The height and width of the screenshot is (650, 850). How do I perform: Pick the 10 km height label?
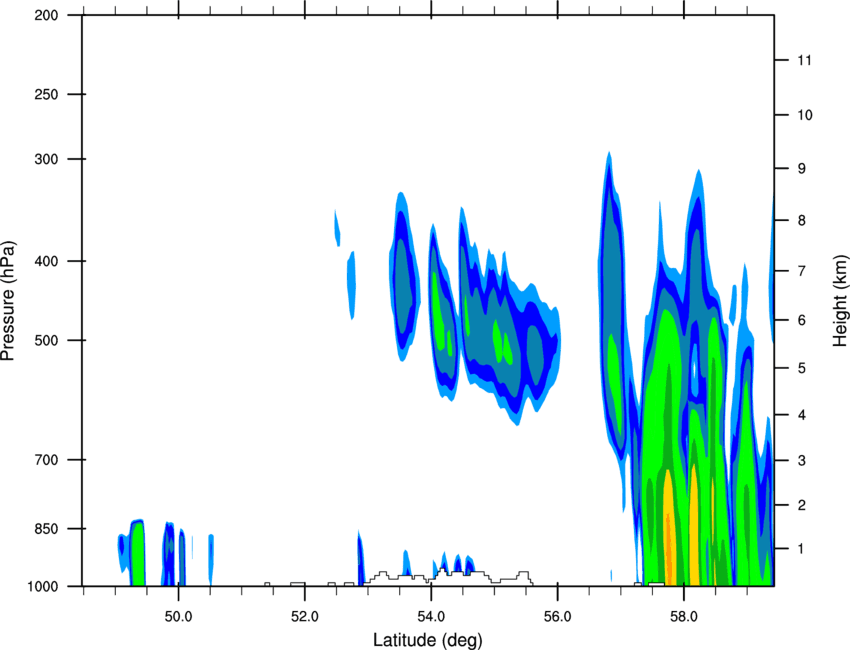805,115
